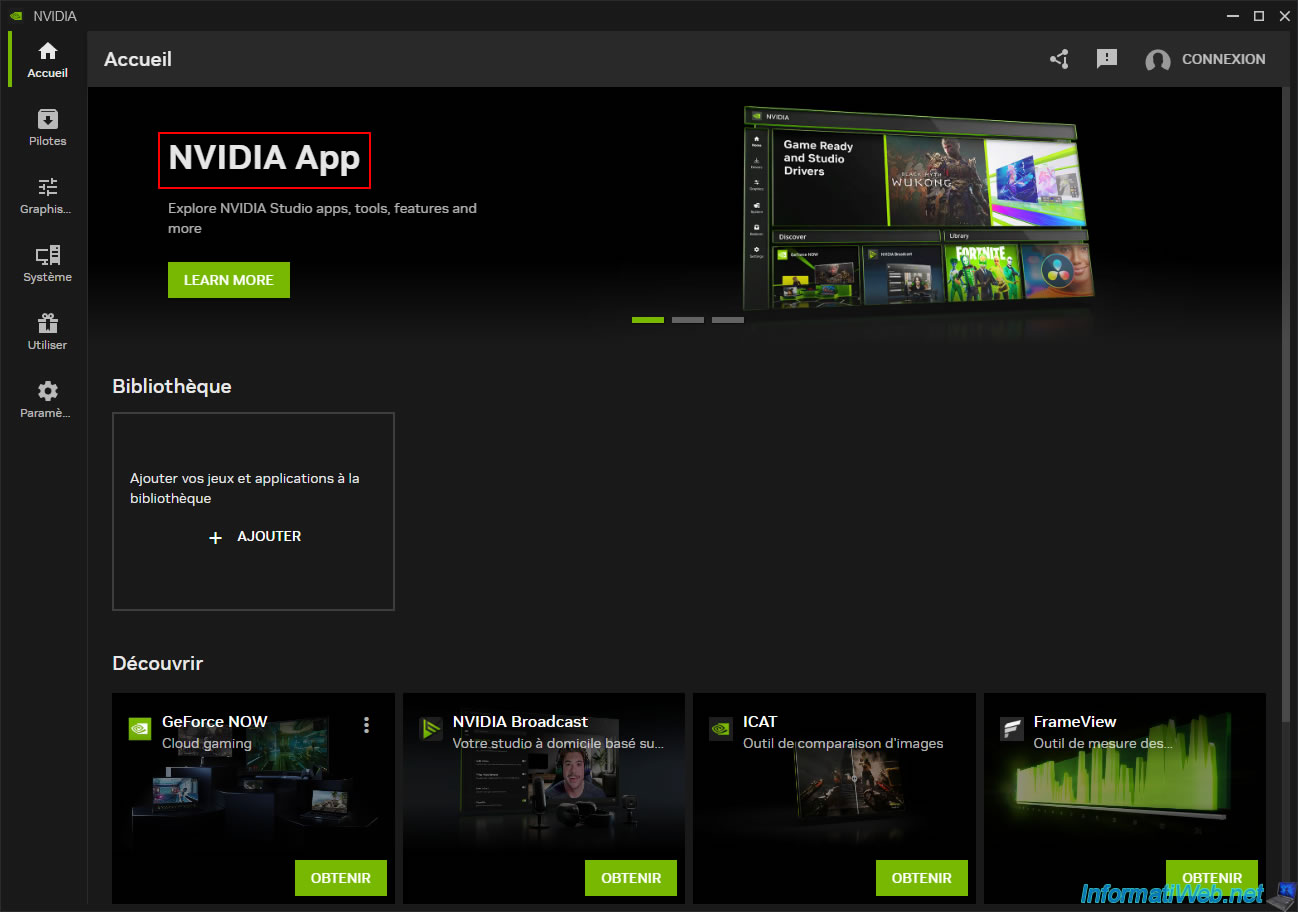
Task: Open the Graphismes settings section
Action: point(47,196)
